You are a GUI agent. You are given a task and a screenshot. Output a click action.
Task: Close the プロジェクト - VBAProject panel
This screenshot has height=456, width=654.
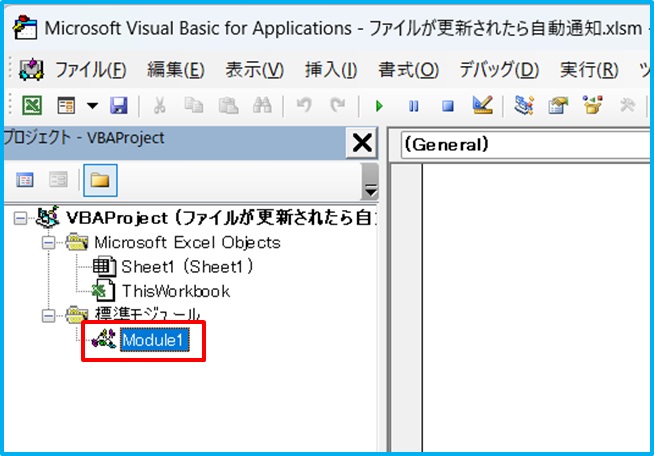pyautogui.click(x=362, y=143)
